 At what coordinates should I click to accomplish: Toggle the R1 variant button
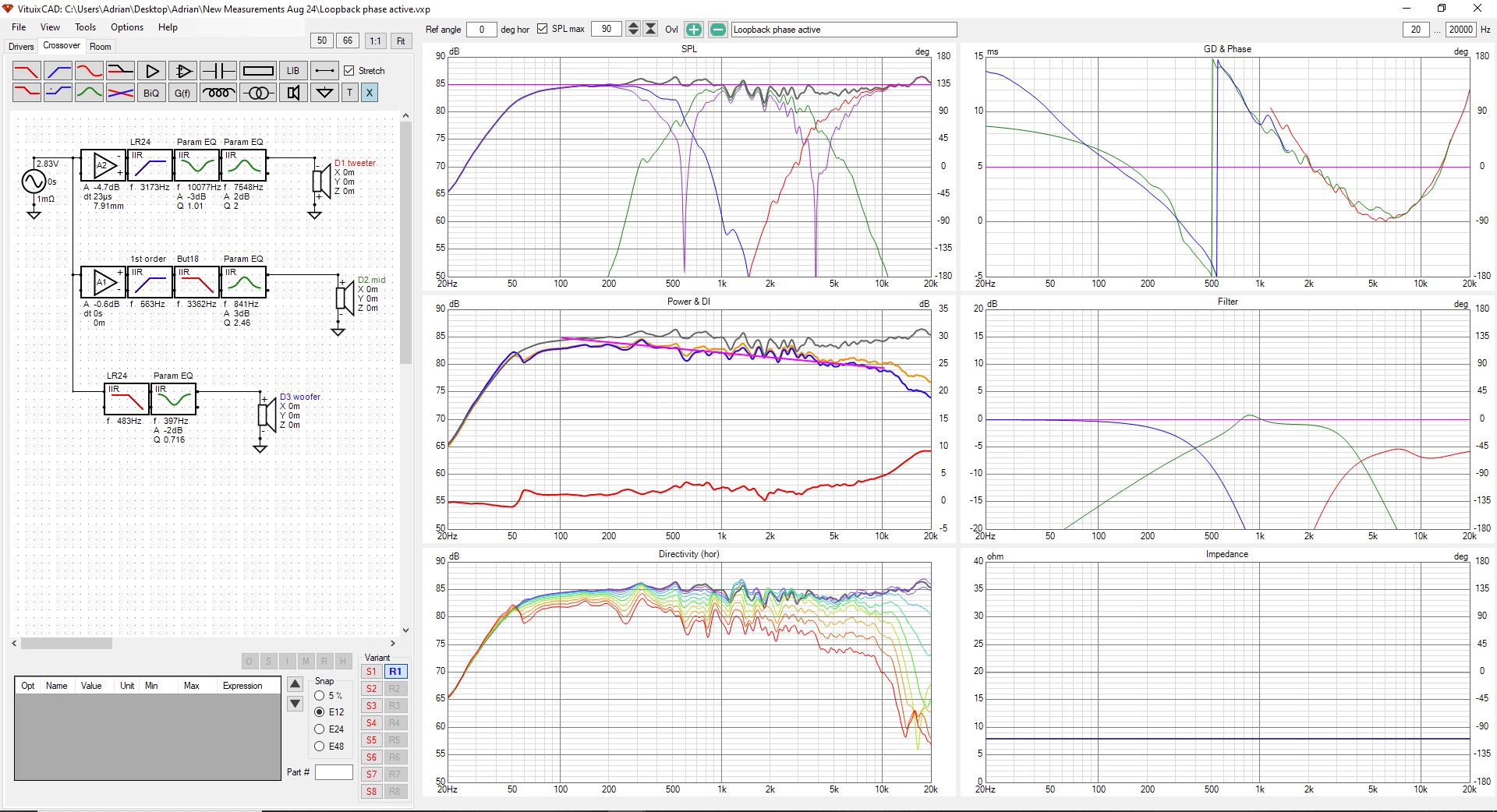(395, 672)
